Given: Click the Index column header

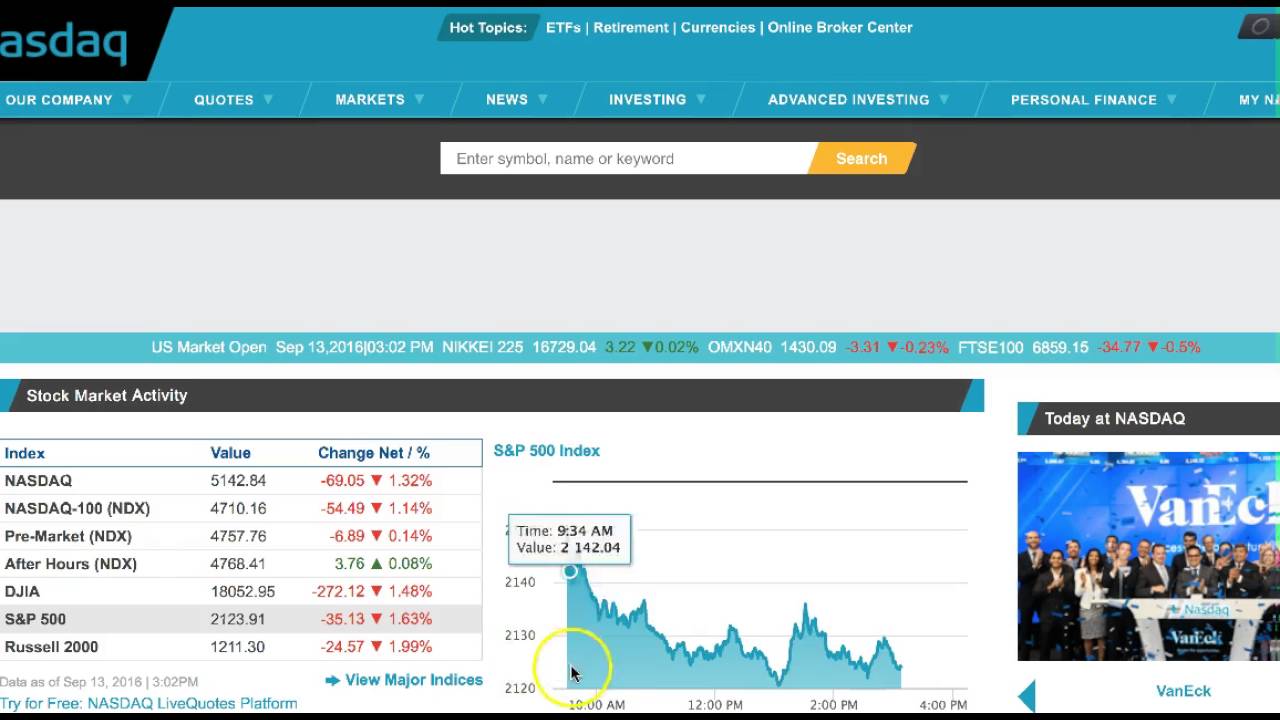Looking at the screenshot, I should (x=25, y=453).
